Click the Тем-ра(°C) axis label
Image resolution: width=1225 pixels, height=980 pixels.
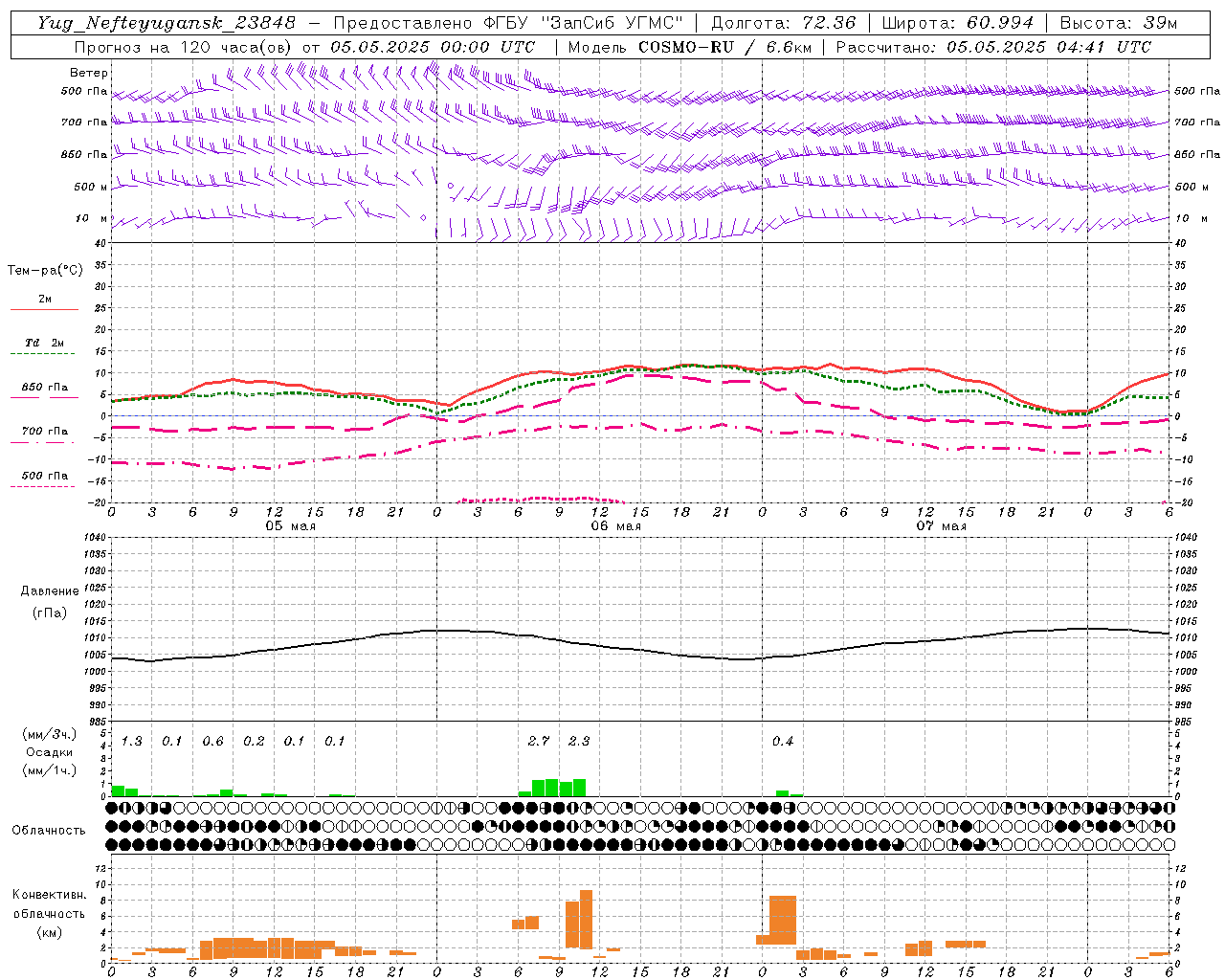(x=45, y=270)
